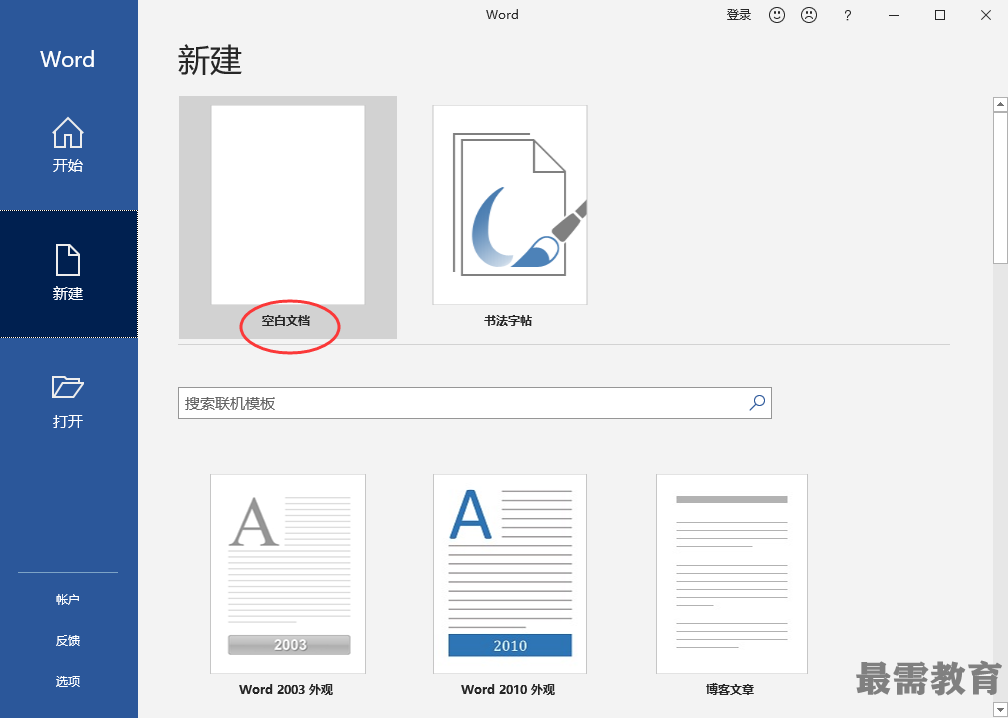The height and width of the screenshot is (718, 1008).
Task: Click the 空白文档 label text
Action: pos(286,321)
